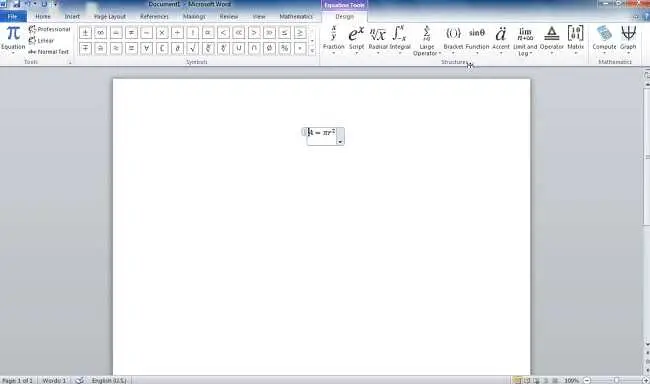Insert the multiplication sign symbol
650x384 pixels.
pyautogui.click(x=162, y=33)
